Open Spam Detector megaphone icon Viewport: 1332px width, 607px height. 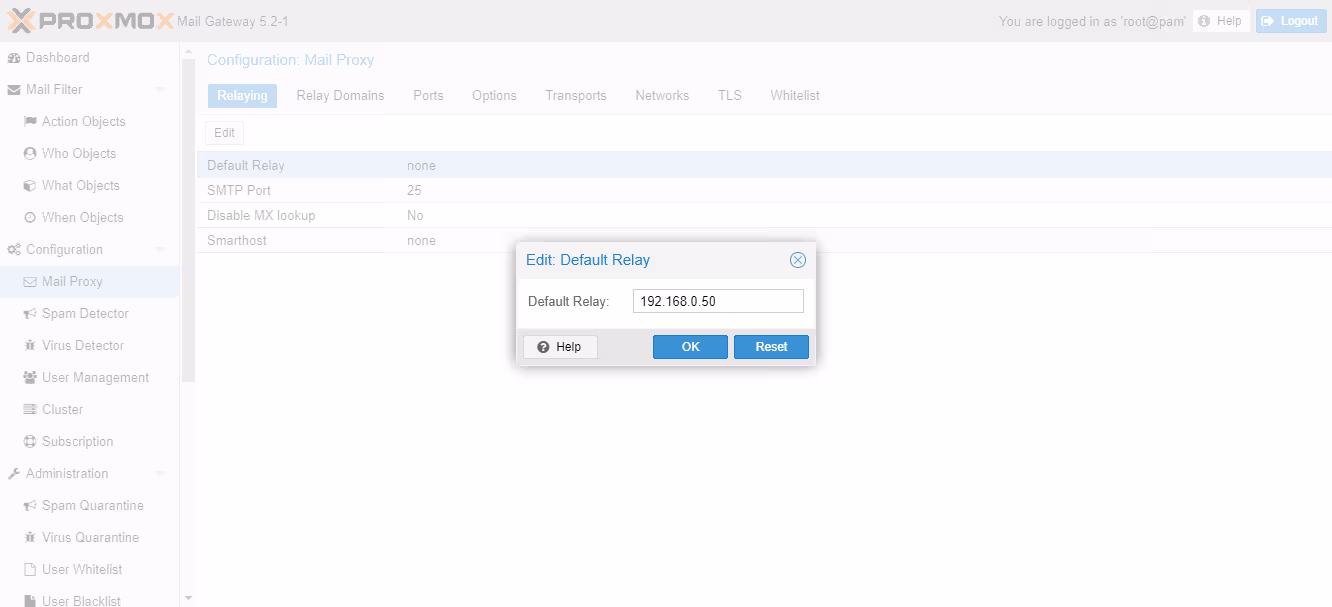click(30, 314)
